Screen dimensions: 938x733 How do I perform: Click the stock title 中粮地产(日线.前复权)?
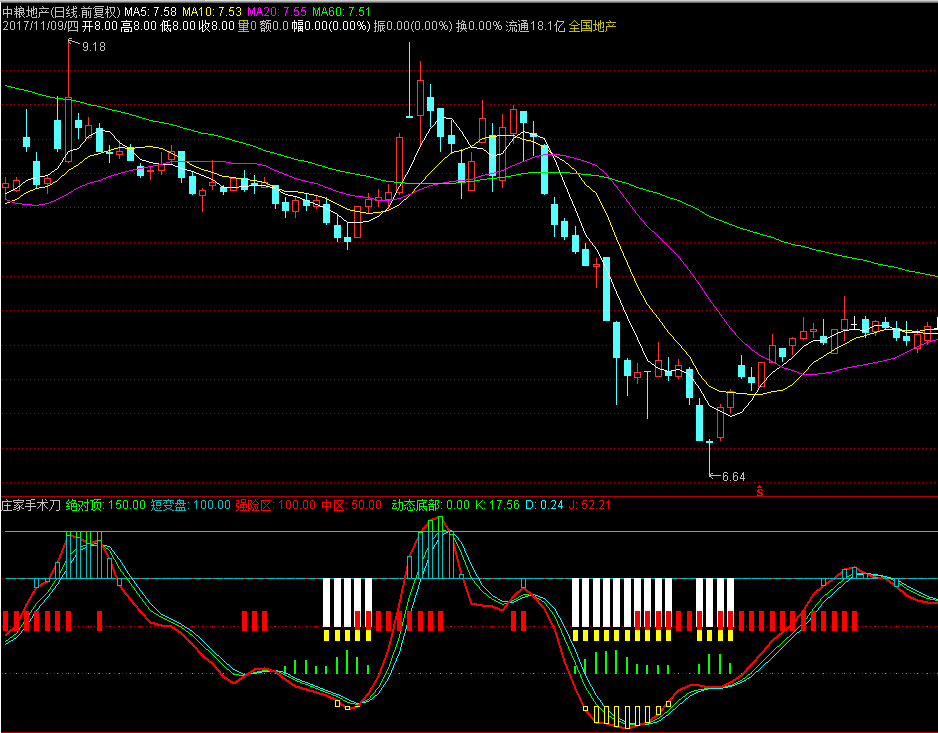coord(61,11)
